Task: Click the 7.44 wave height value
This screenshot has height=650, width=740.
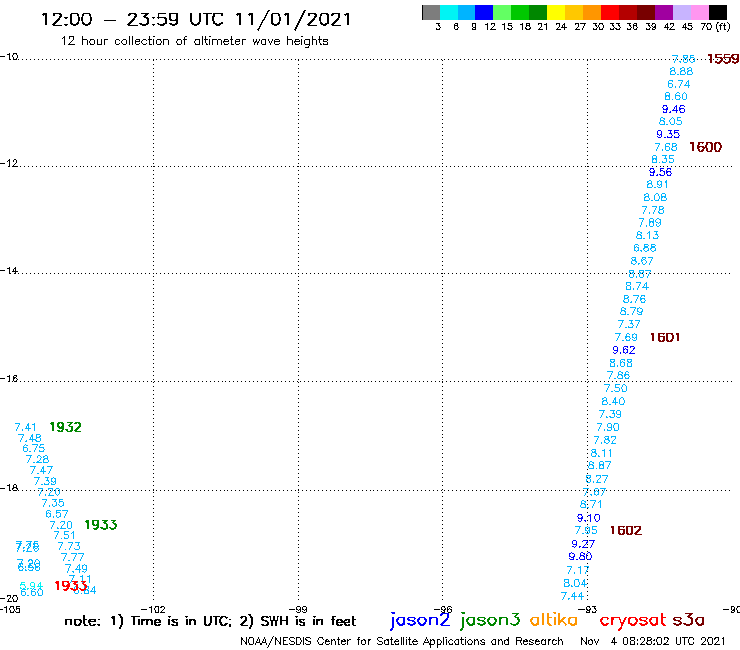Action: pos(572,596)
